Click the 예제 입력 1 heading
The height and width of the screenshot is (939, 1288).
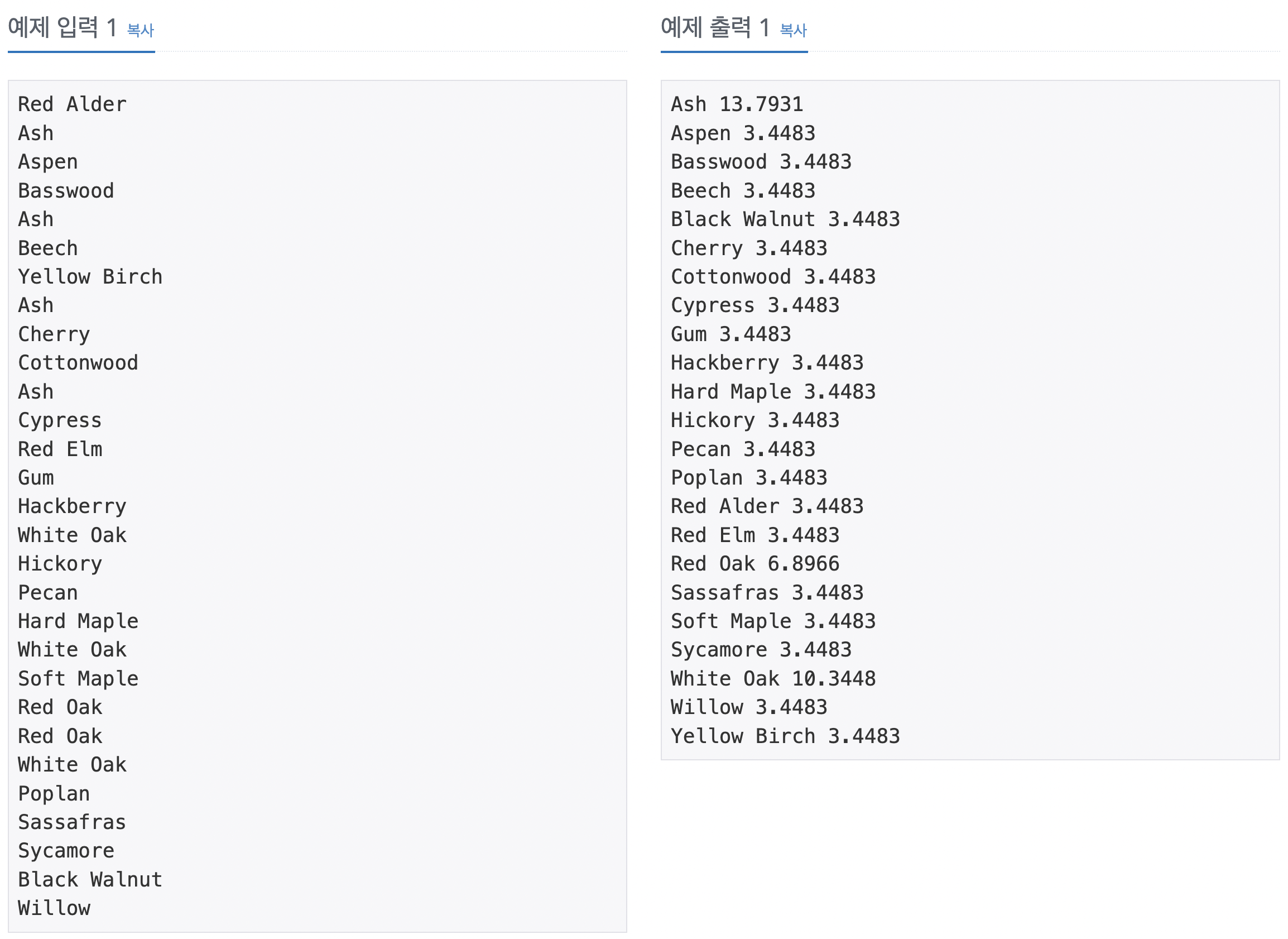pos(63,27)
